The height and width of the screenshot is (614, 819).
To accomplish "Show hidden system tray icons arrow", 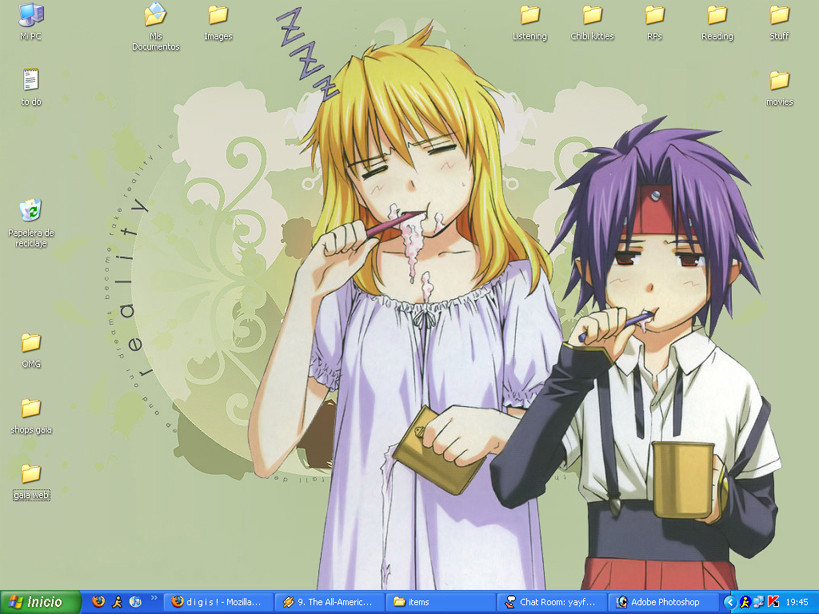I will coord(730,603).
